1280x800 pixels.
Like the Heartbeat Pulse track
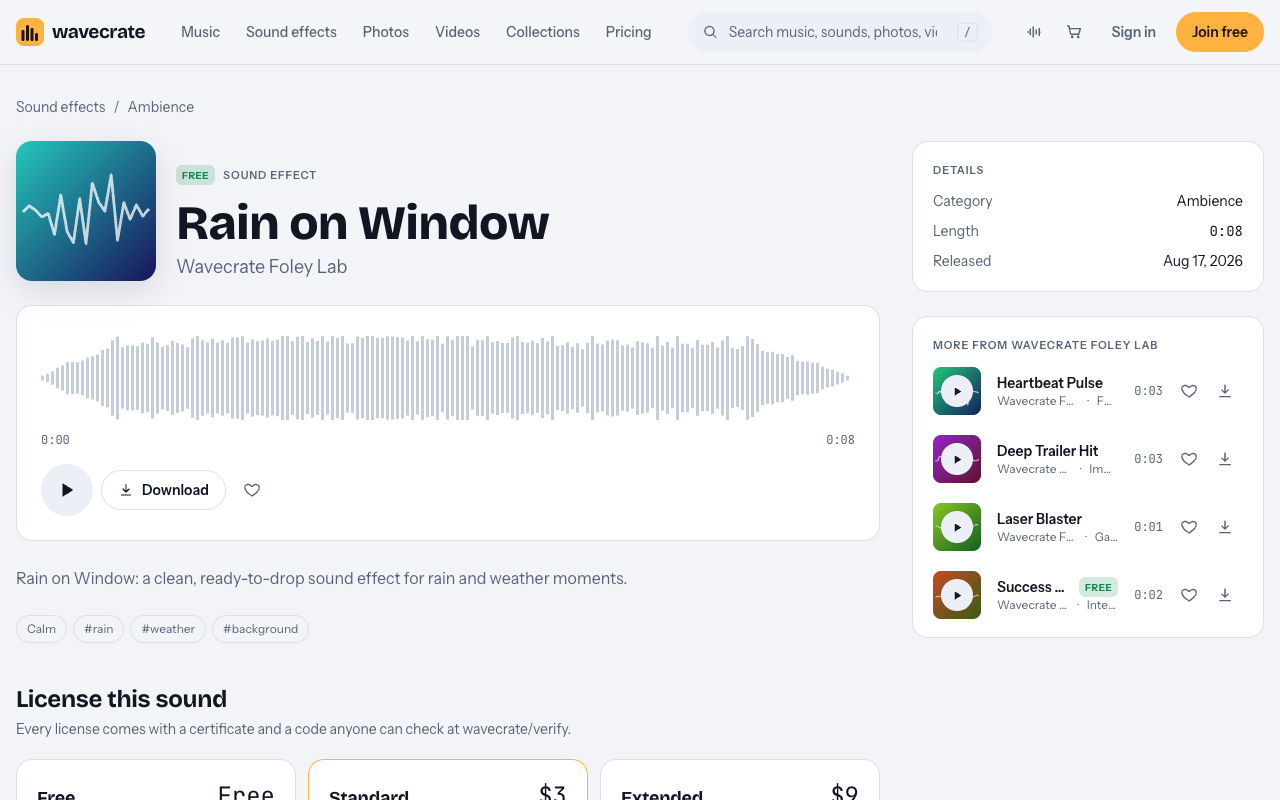pyautogui.click(x=1189, y=391)
